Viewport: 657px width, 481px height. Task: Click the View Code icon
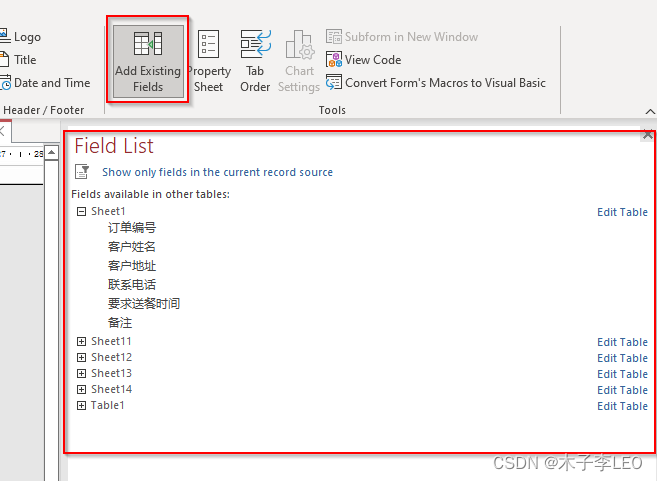[x=334, y=59]
